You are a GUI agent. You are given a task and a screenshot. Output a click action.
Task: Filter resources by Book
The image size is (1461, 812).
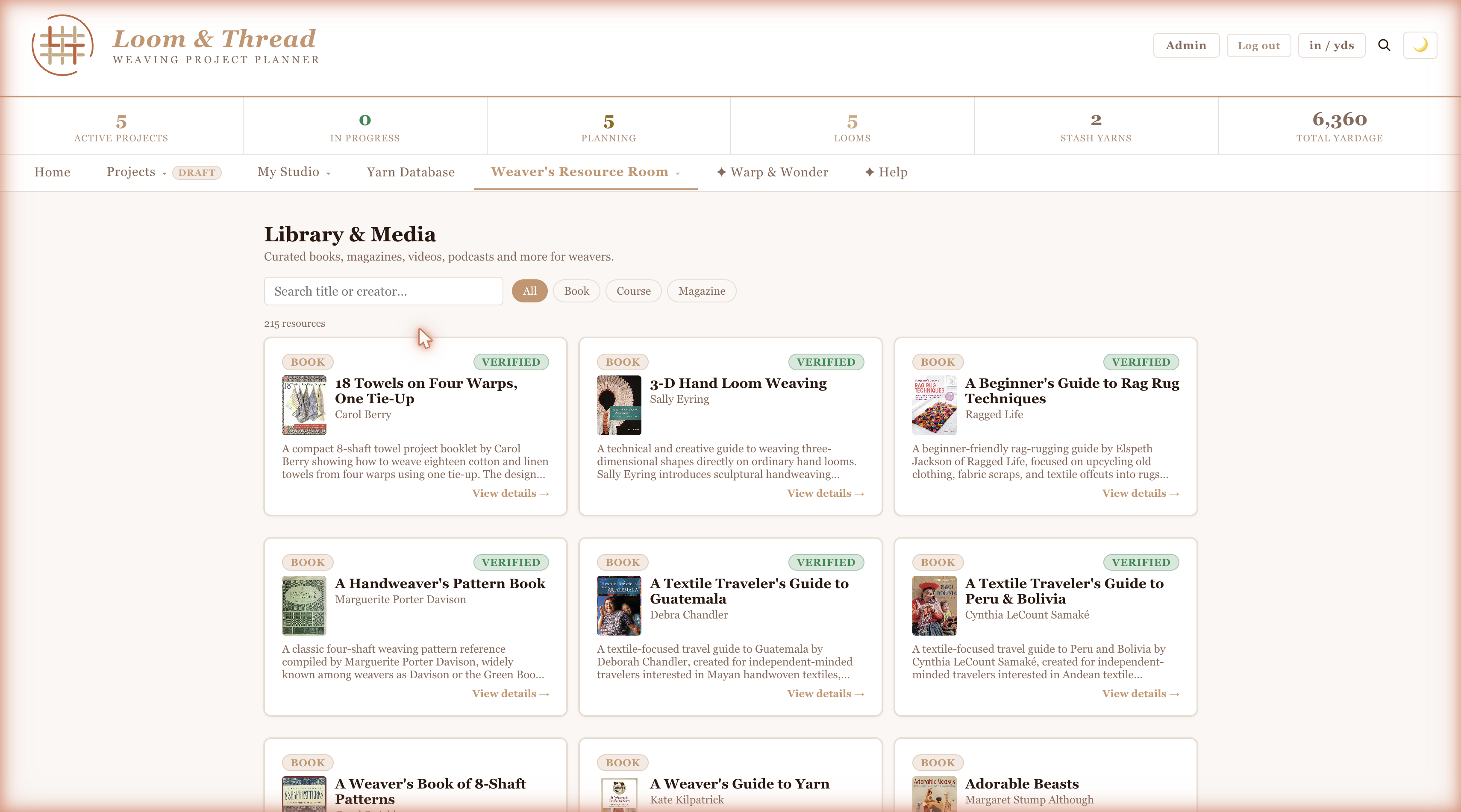coord(576,291)
